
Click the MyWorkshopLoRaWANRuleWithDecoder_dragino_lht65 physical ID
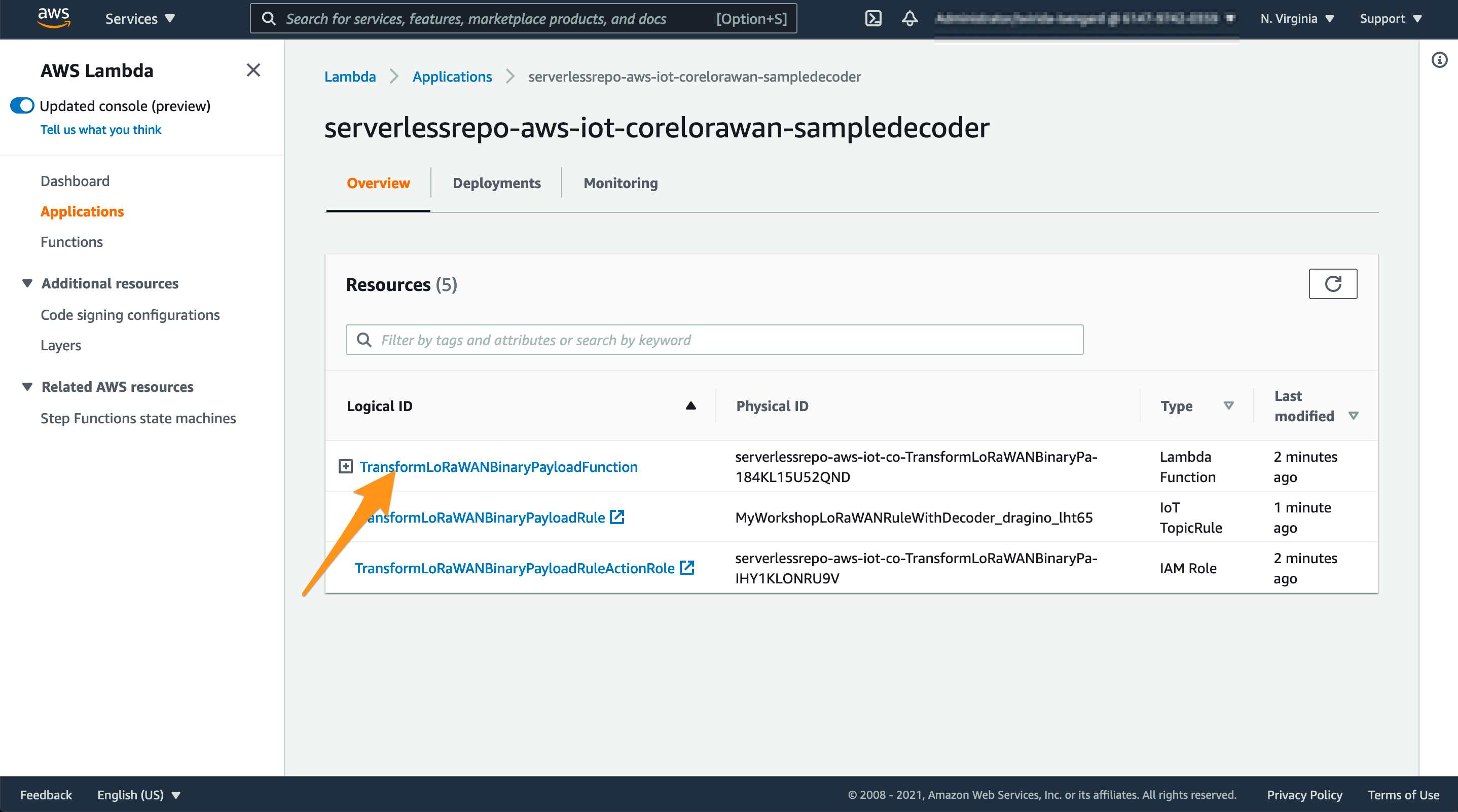point(914,517)
